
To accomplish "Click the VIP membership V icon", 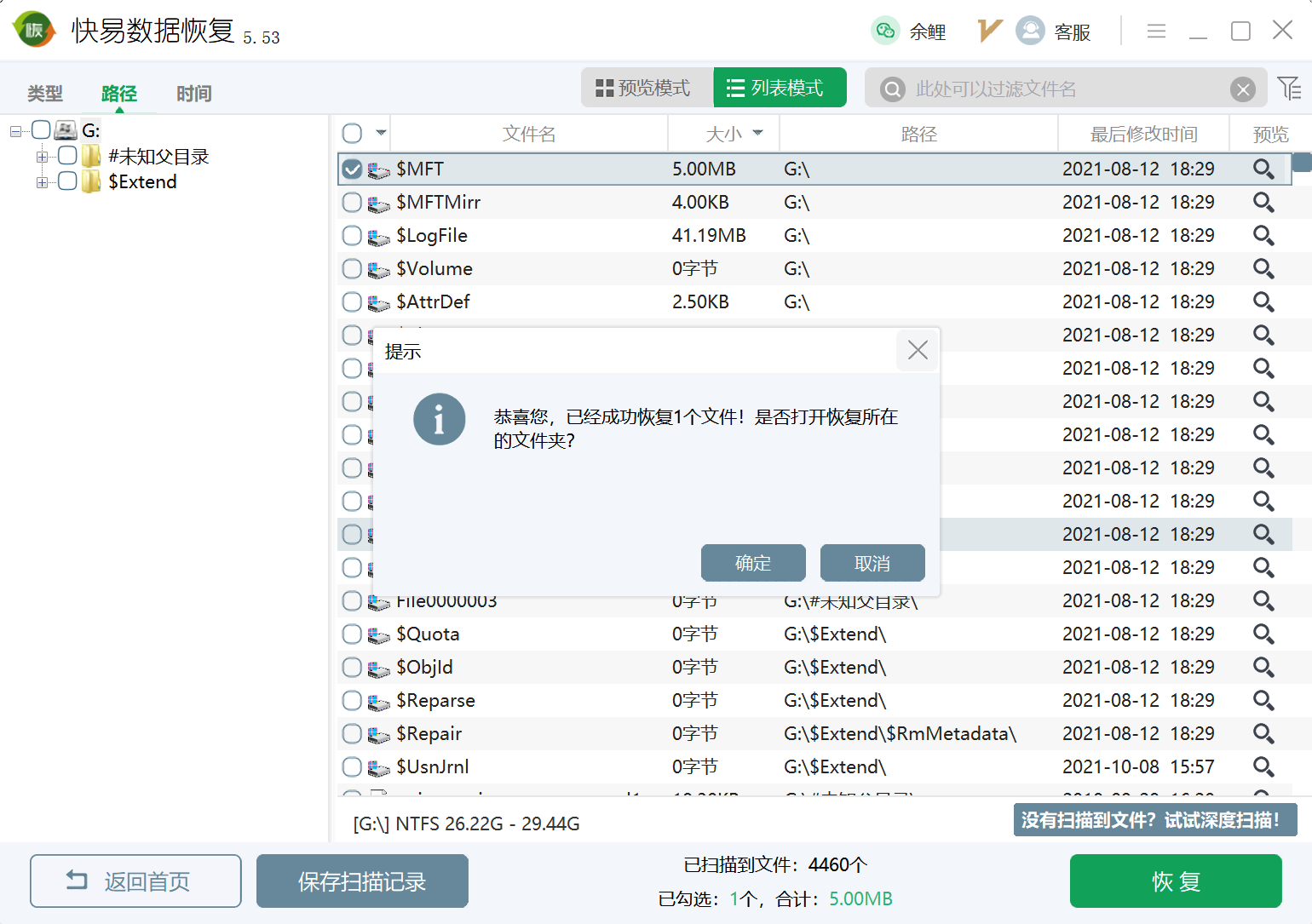I will tap(989, 31).
